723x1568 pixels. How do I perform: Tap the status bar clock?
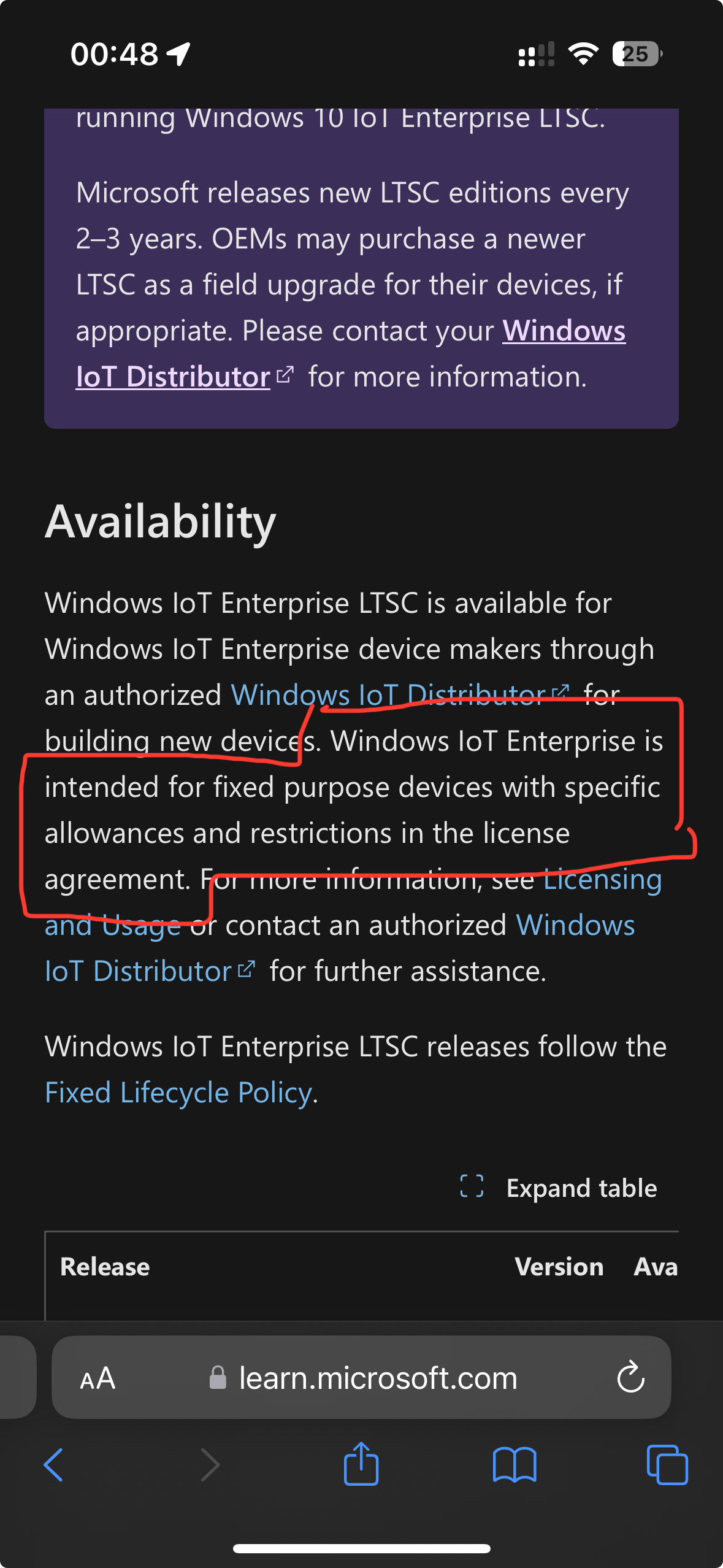[114, 54]
